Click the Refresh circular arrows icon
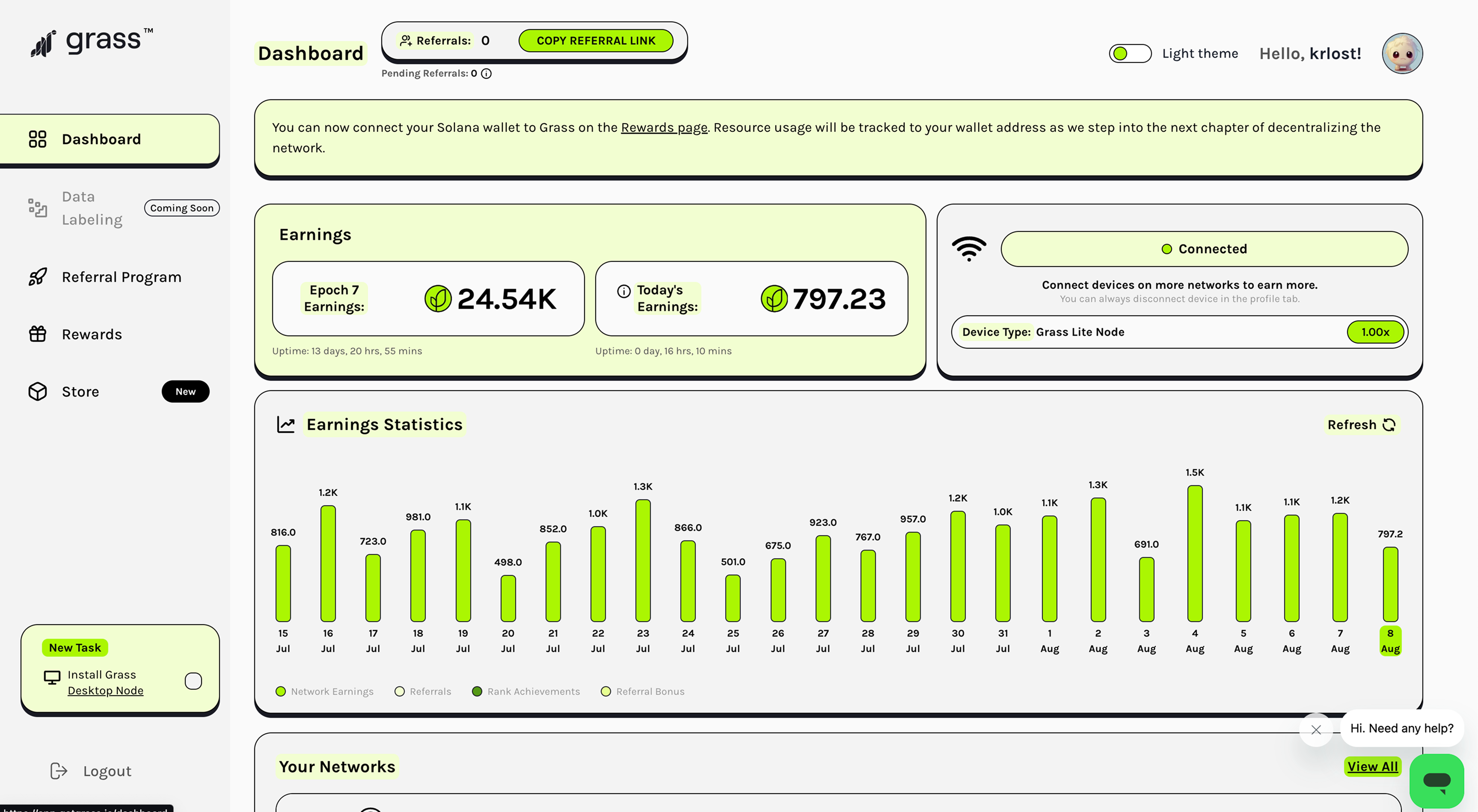 pos(1389,425)
